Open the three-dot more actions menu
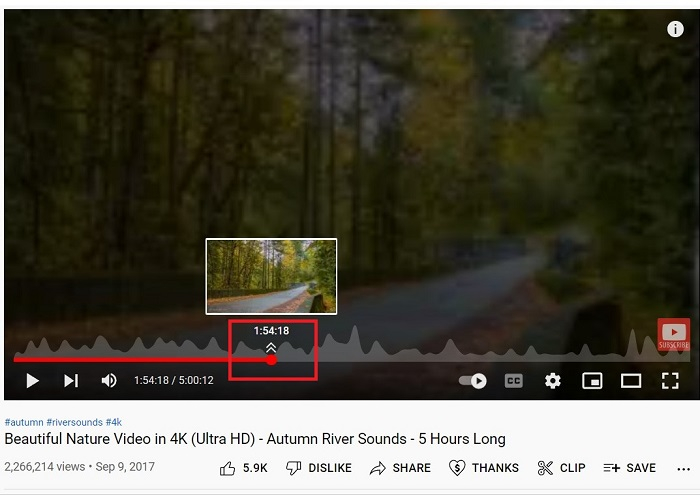Viewport: 700px width, 500px height. point(683,469)
